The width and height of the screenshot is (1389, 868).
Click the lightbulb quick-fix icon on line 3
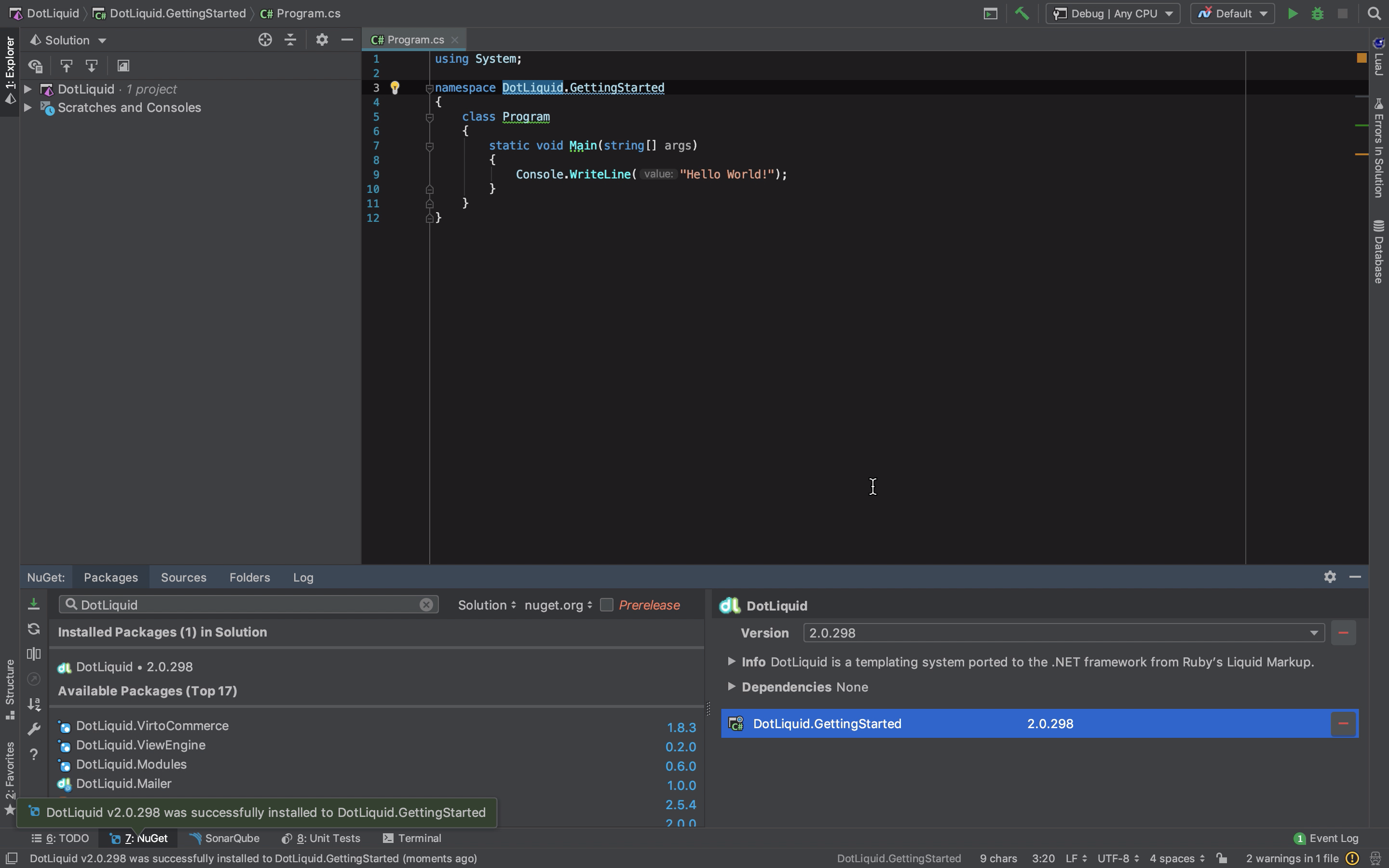pyautogui.click(x=395, y=87)
